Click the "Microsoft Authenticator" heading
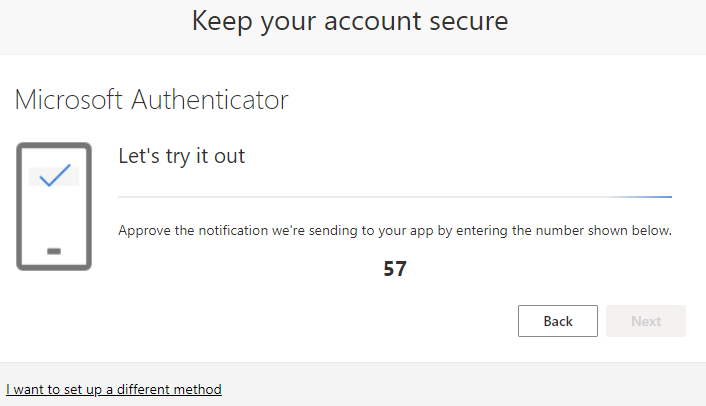The image size is (706, 406). pyautogui.click(x=151, y=100)
